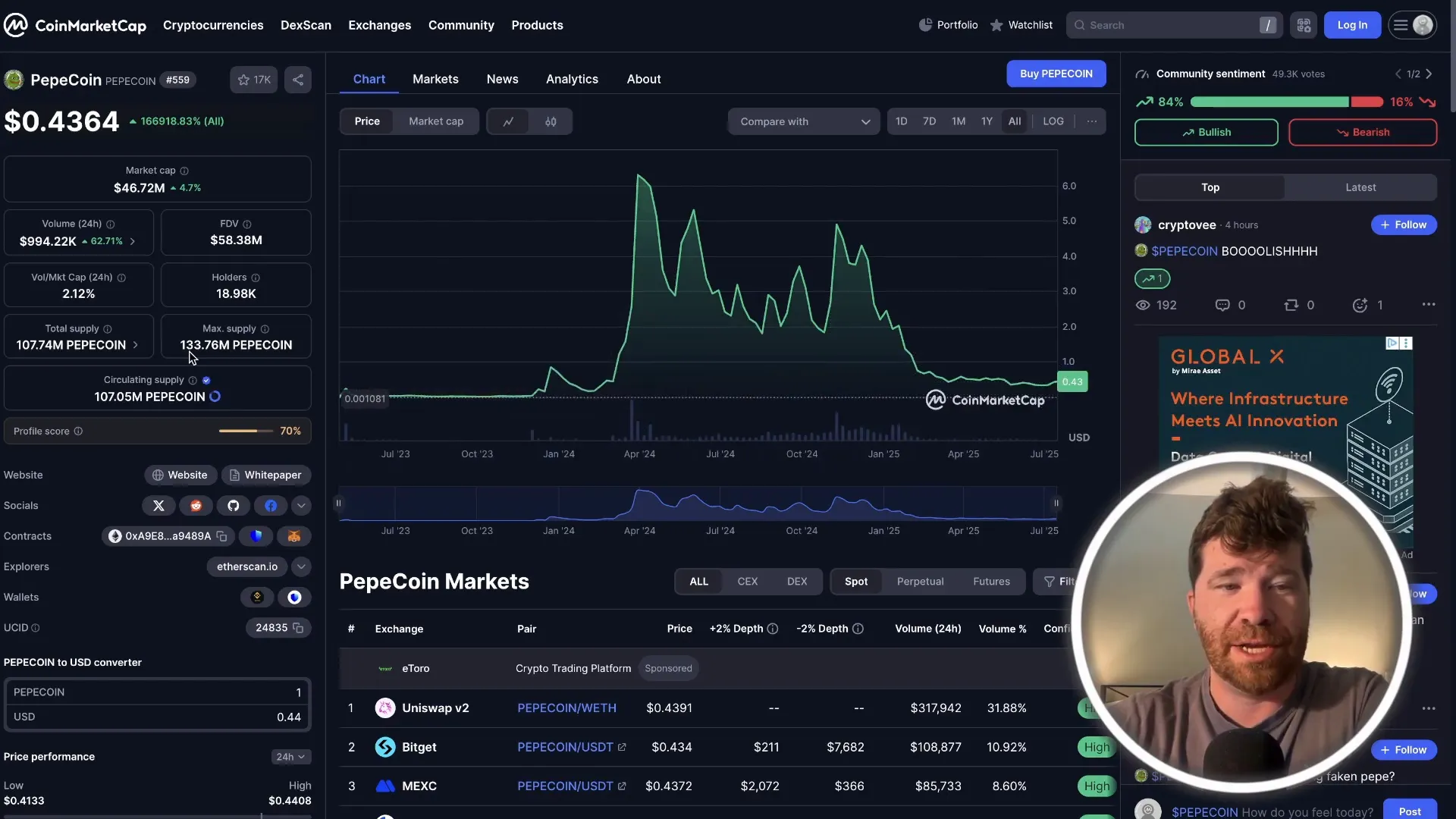Open the QR code app download icon
This screenshot has width=1456, height=819.
(1304, 25)
